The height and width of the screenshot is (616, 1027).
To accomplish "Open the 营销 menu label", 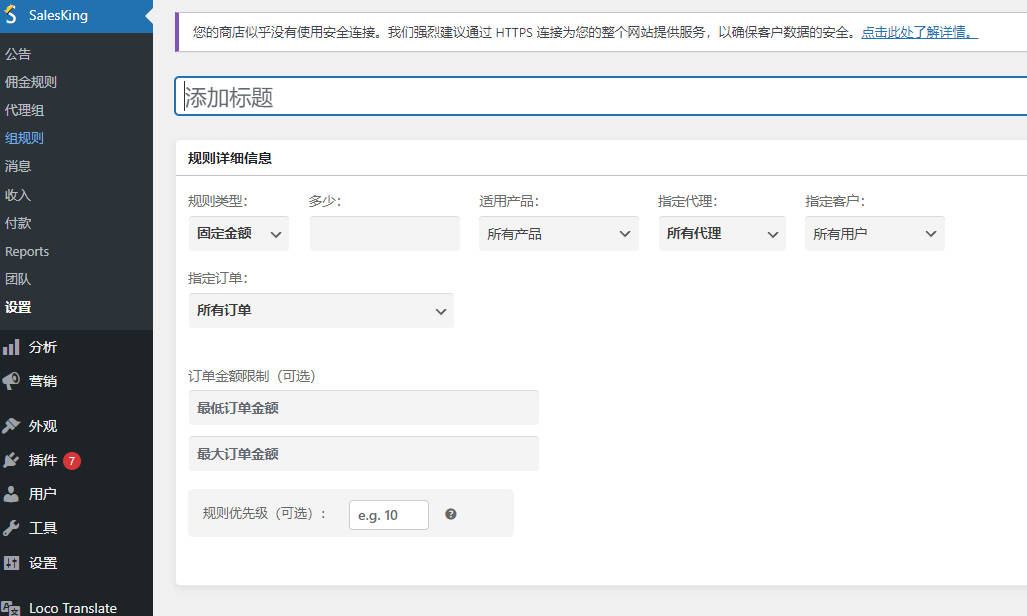I will tap(43, 381).
